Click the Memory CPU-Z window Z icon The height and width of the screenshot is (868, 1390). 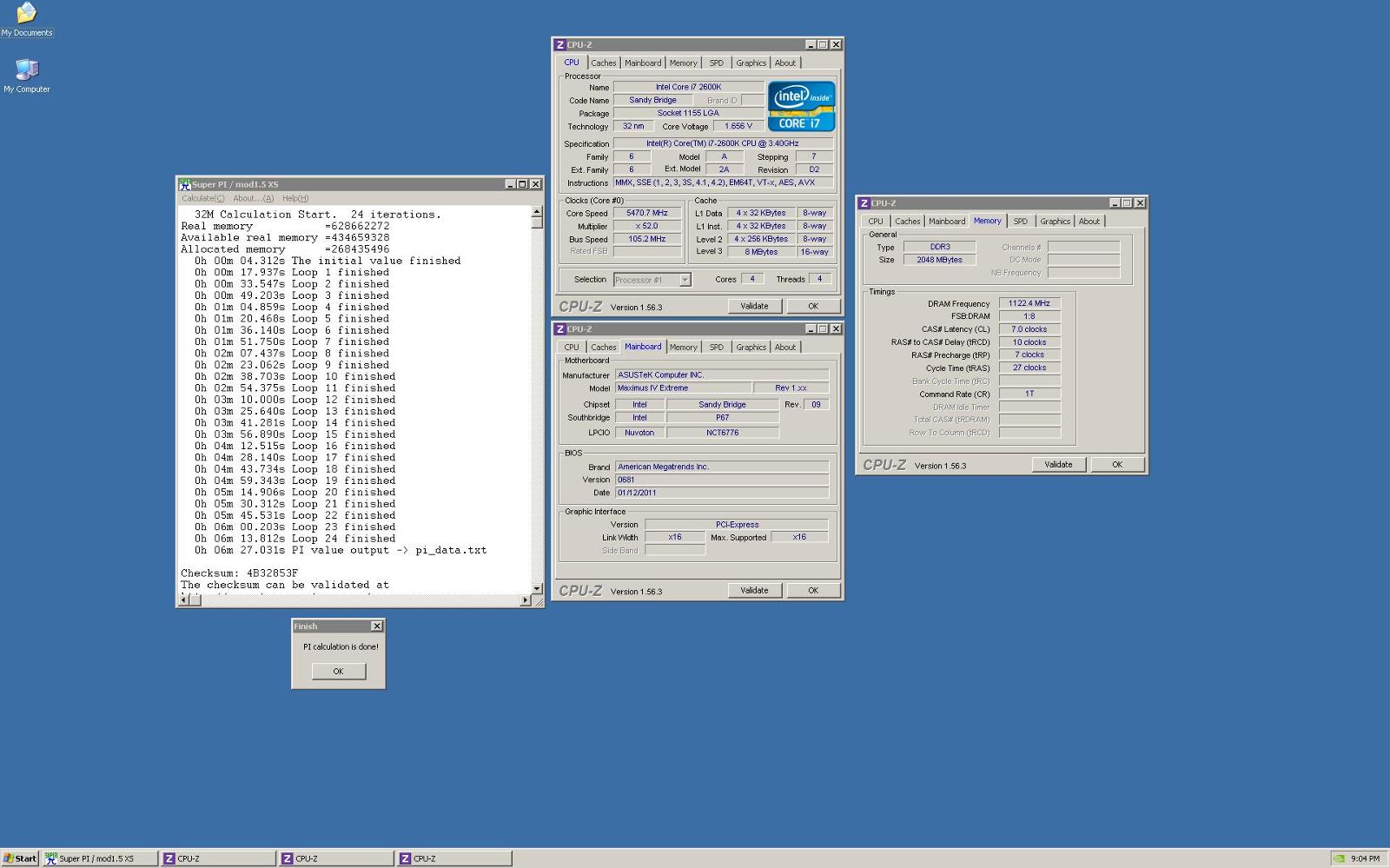point(864,203)
